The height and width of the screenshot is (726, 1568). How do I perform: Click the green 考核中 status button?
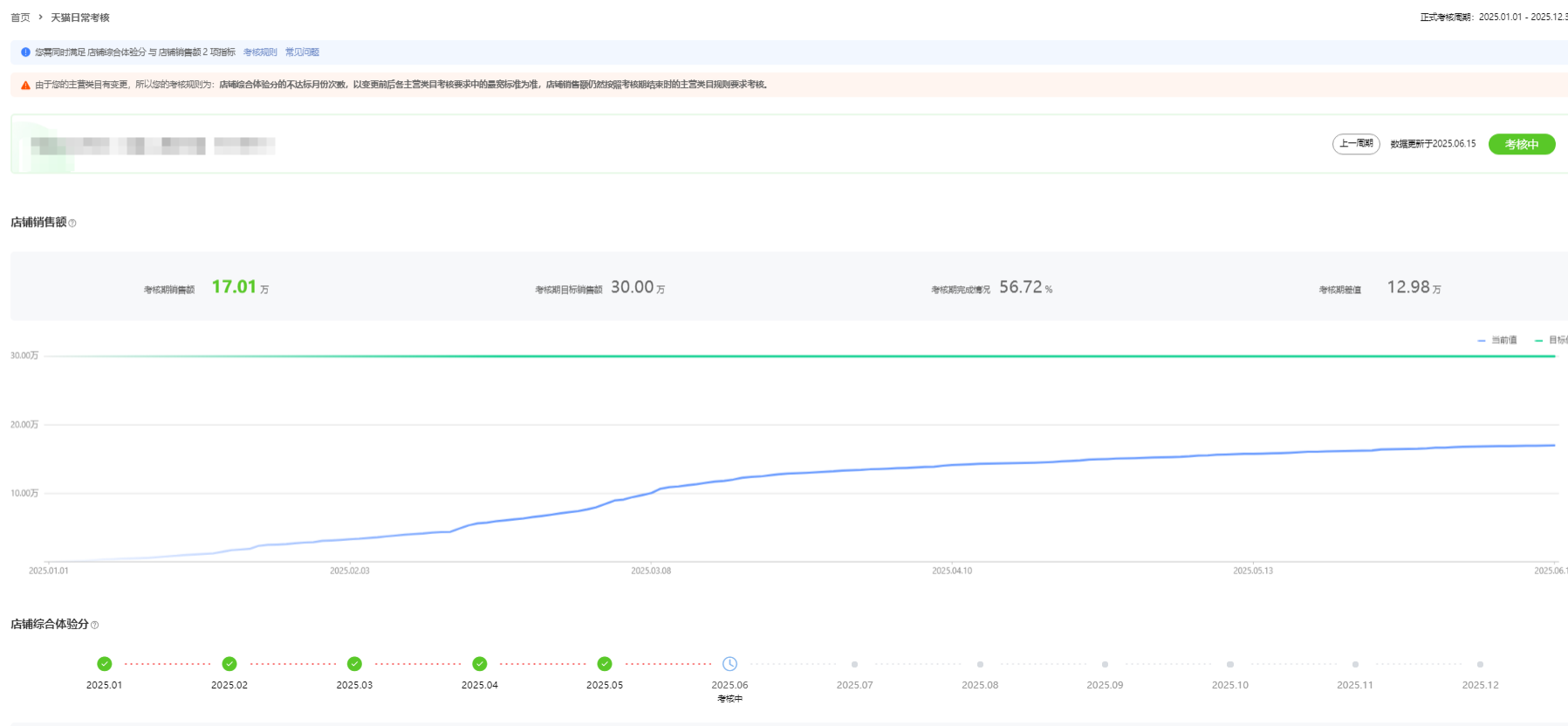(1521, 144)
